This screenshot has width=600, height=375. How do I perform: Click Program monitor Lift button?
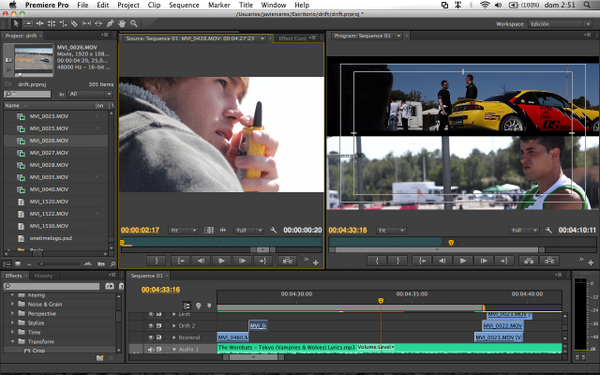[x=528, y=261]
